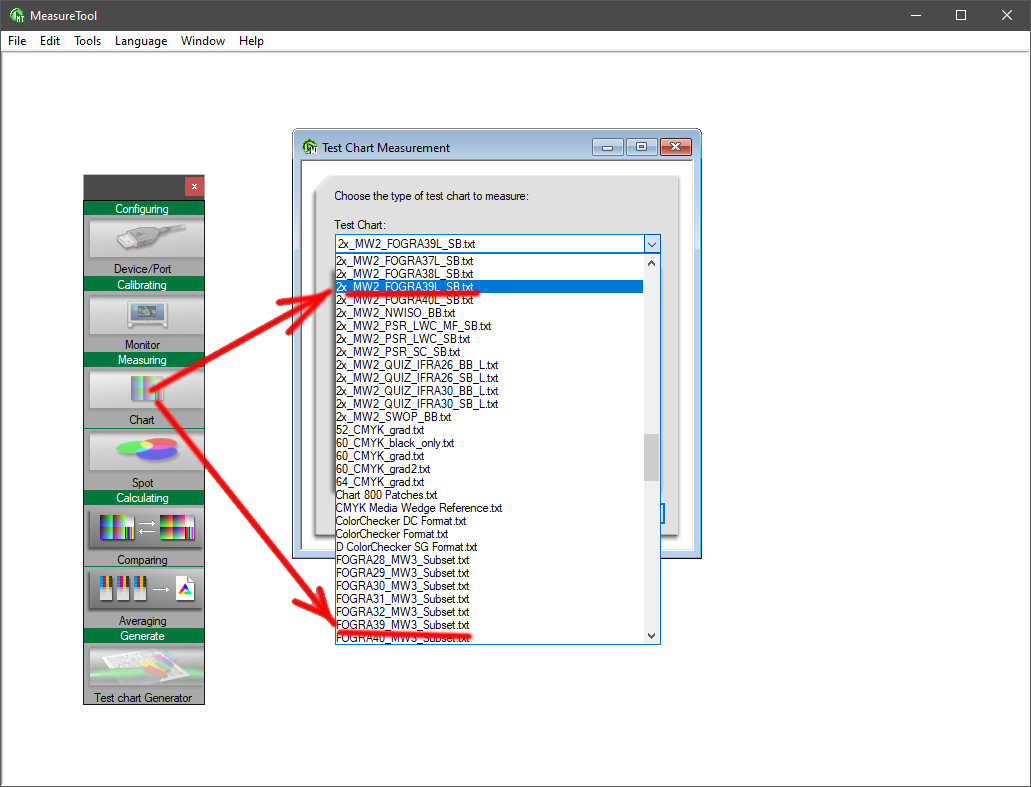Open the Monitor calibration icon

(x=144, y=315)
